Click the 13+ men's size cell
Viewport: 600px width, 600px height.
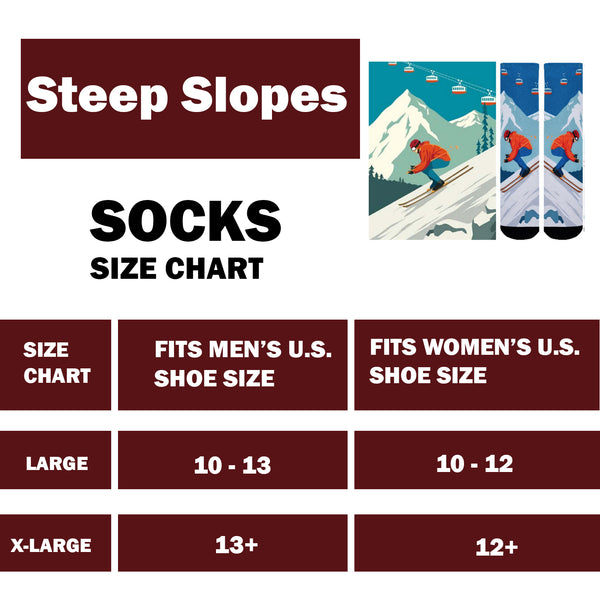(x=237, y=545)
